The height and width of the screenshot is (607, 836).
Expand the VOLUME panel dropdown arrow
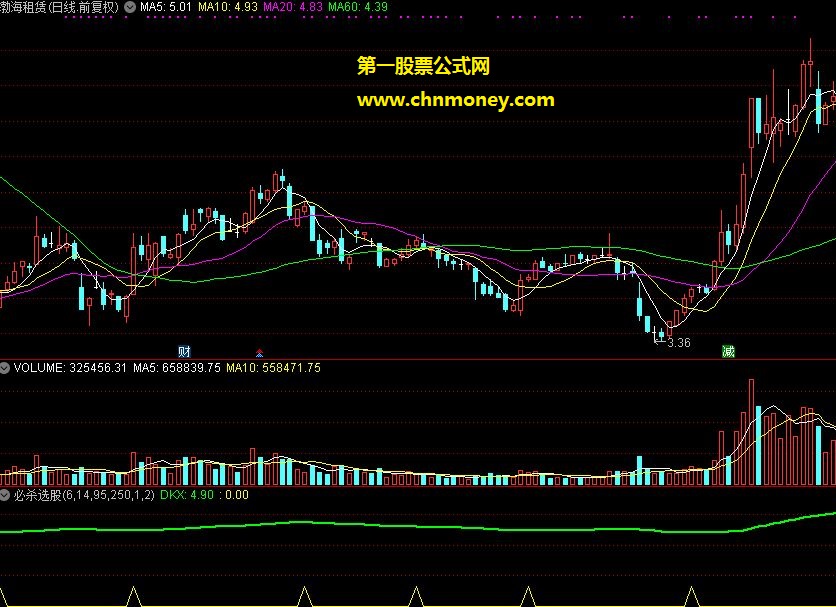tap(5, 368)
